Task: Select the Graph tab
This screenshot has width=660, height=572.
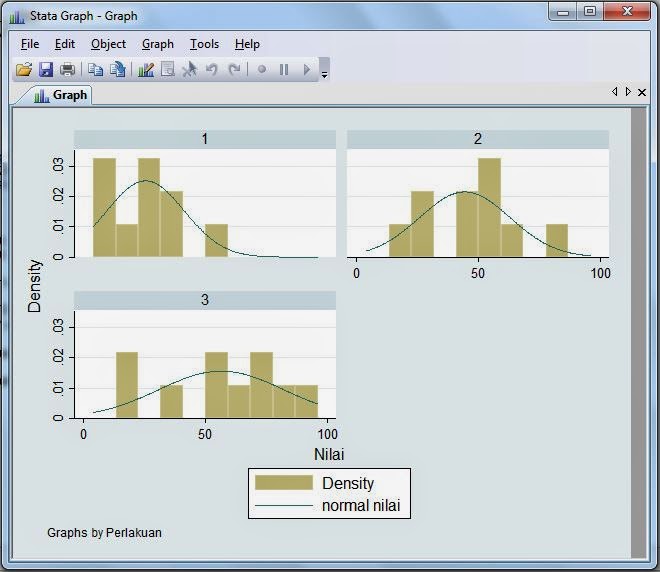Action: click(61, 95)
